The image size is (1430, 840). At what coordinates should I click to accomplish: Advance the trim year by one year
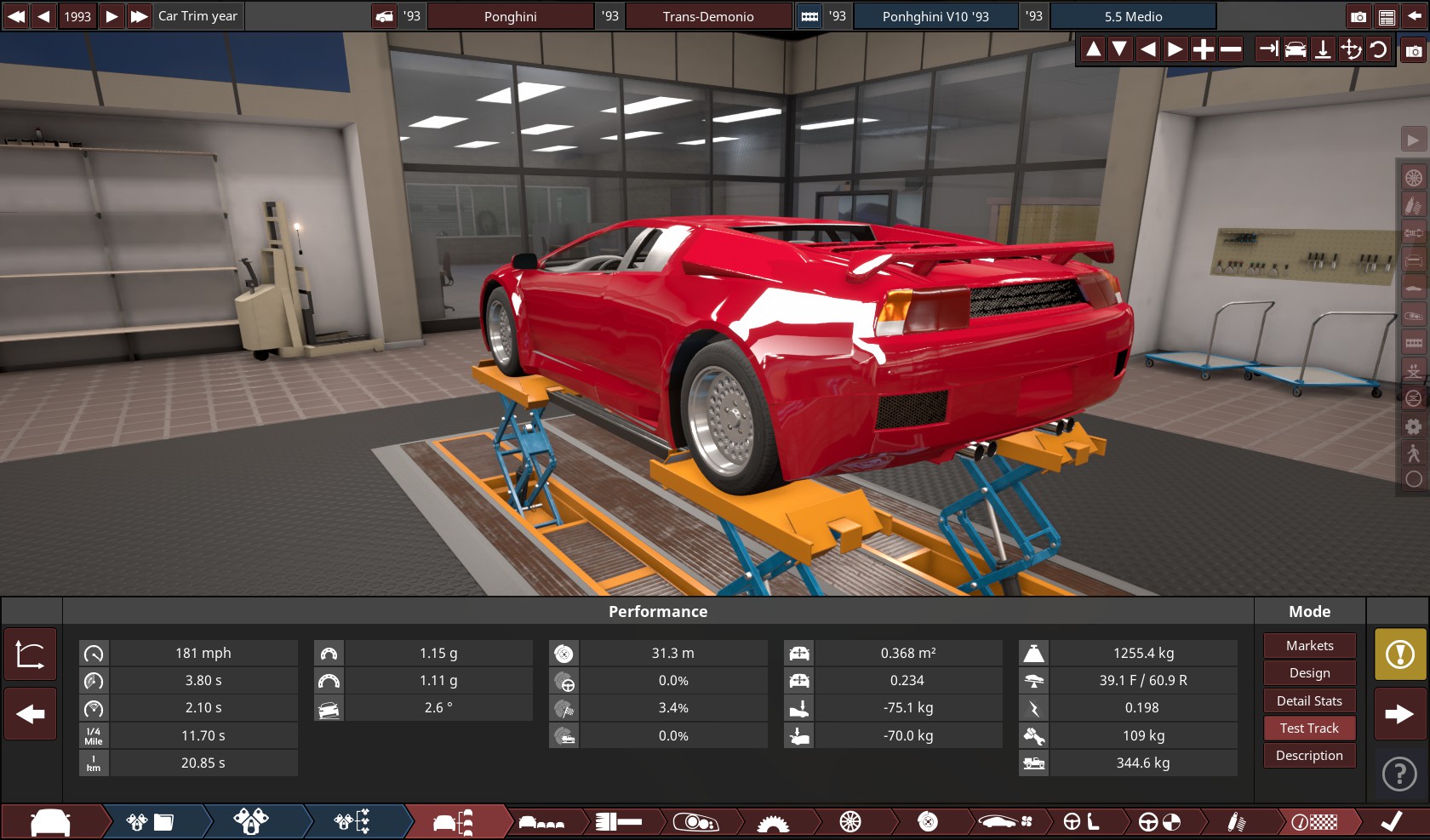[x=112, y=16]
